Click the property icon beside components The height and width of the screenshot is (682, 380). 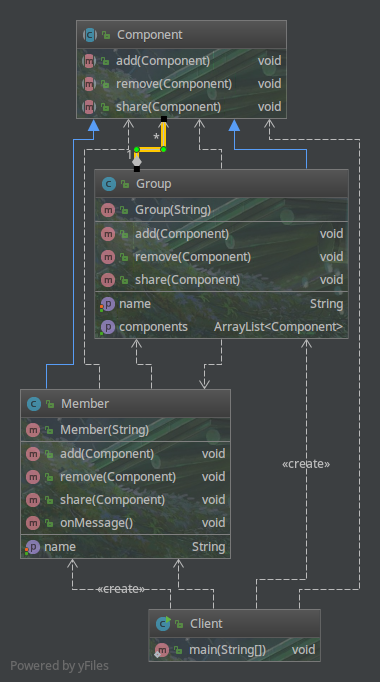[x=107, y=327]
